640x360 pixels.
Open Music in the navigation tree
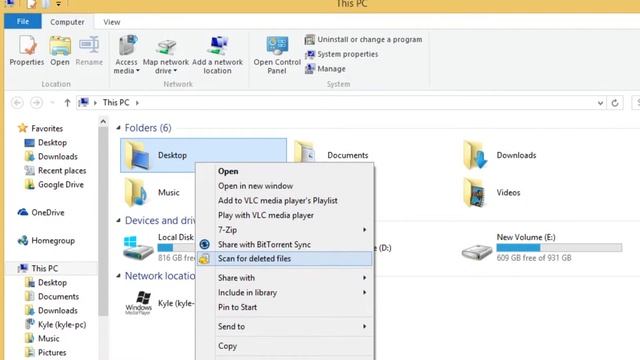tap(42, 338)
